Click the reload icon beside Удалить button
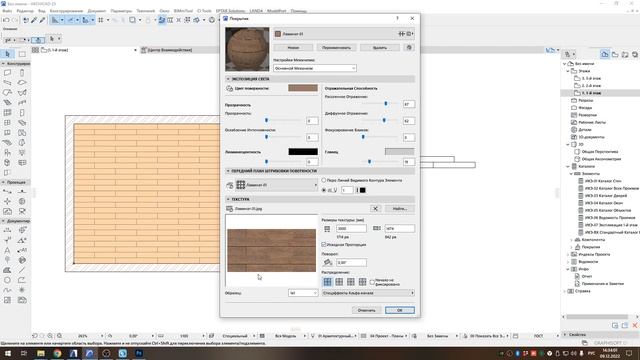The width and height of the screenshot is (640, 360). [x=409, y=47]
